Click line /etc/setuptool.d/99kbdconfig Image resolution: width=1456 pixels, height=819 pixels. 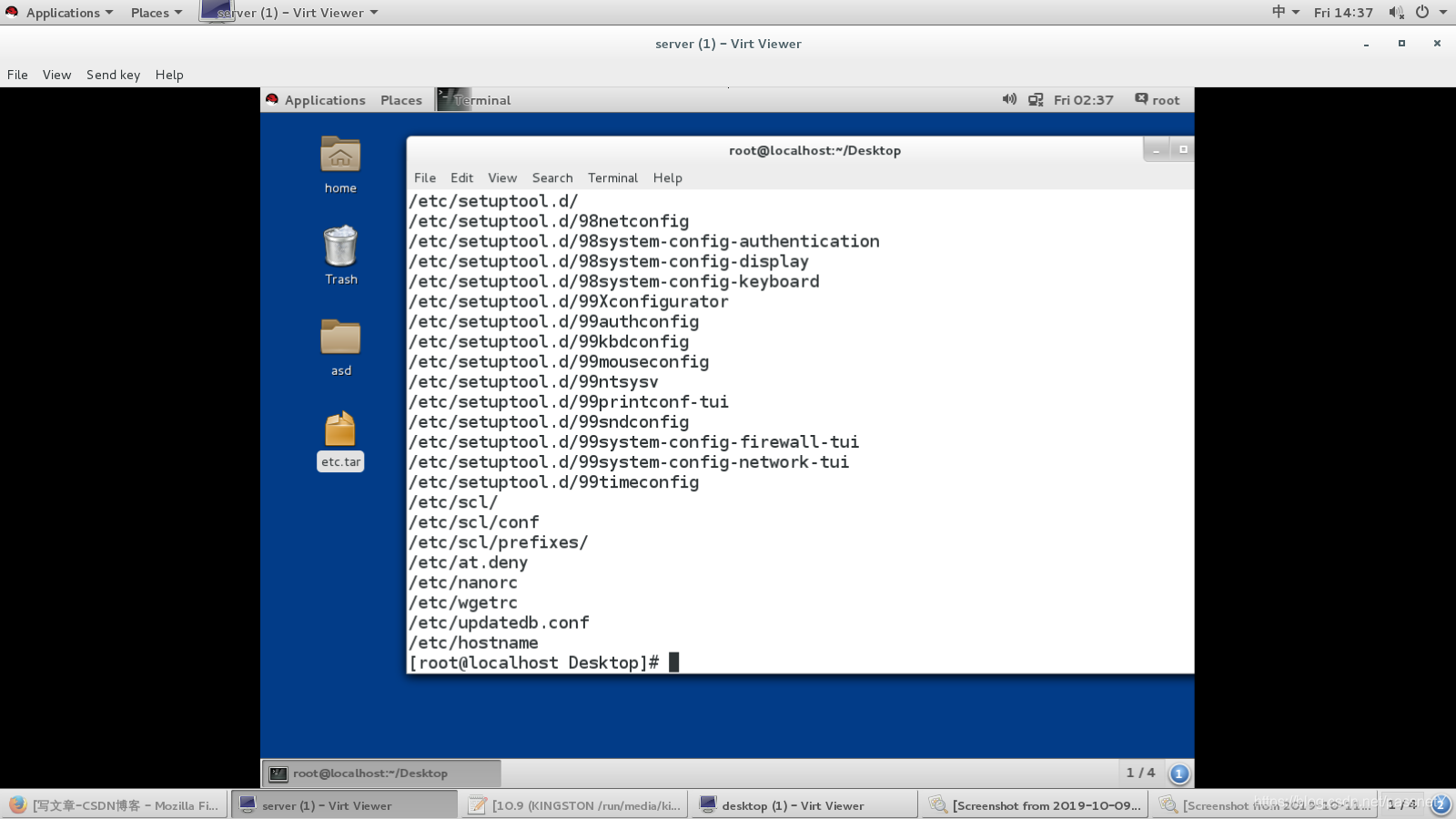click(549, 342)
